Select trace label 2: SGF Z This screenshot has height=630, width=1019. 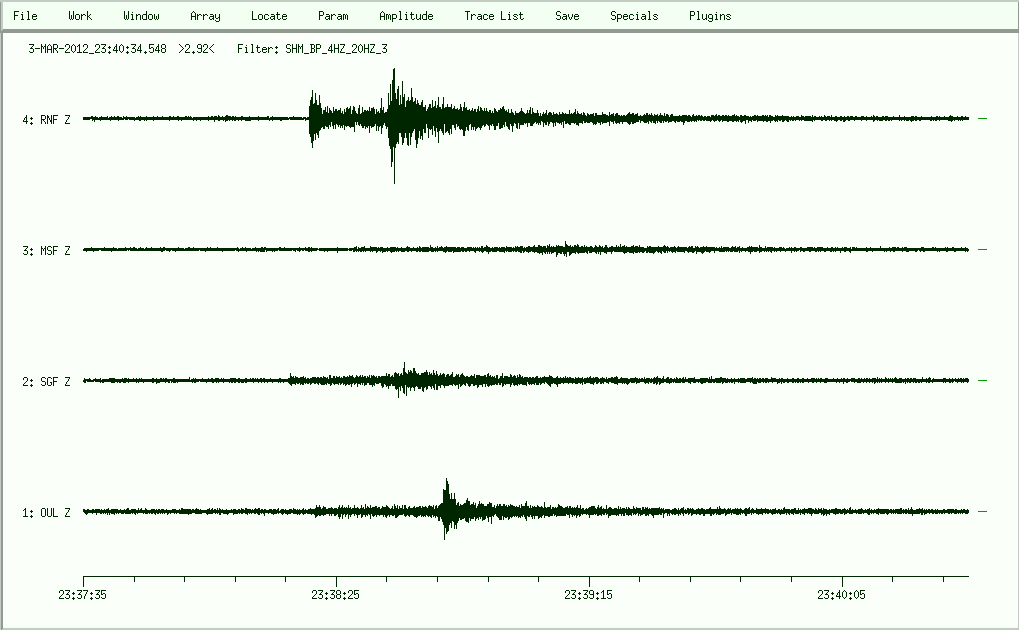(x=46, y=382)
